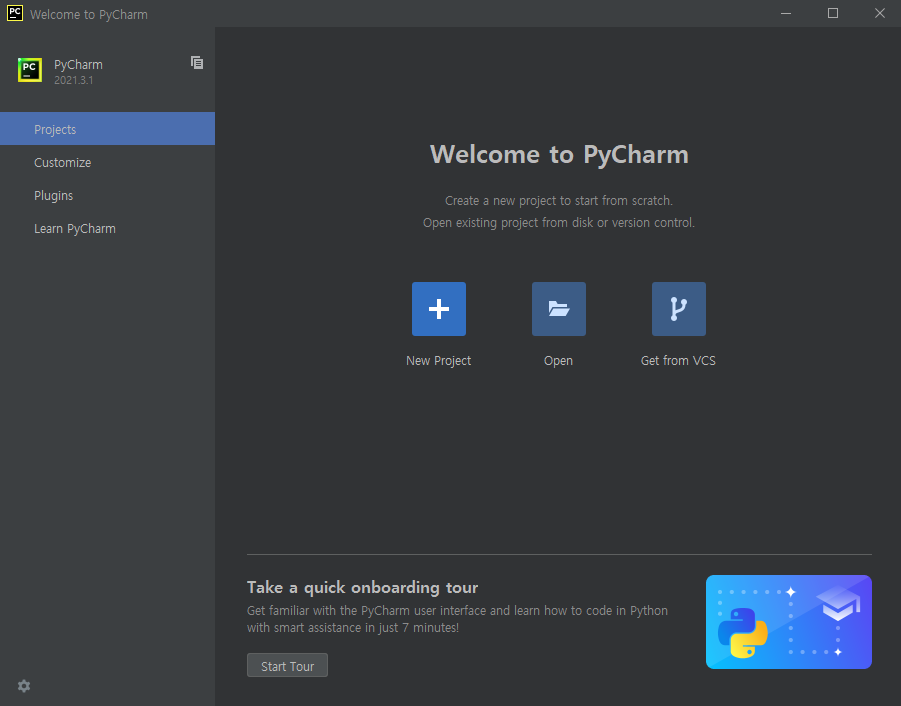Viewport: 901px width, 706px height.
Task: Click the PyCharm title bar app icon
Action: [x=15, y=13]
